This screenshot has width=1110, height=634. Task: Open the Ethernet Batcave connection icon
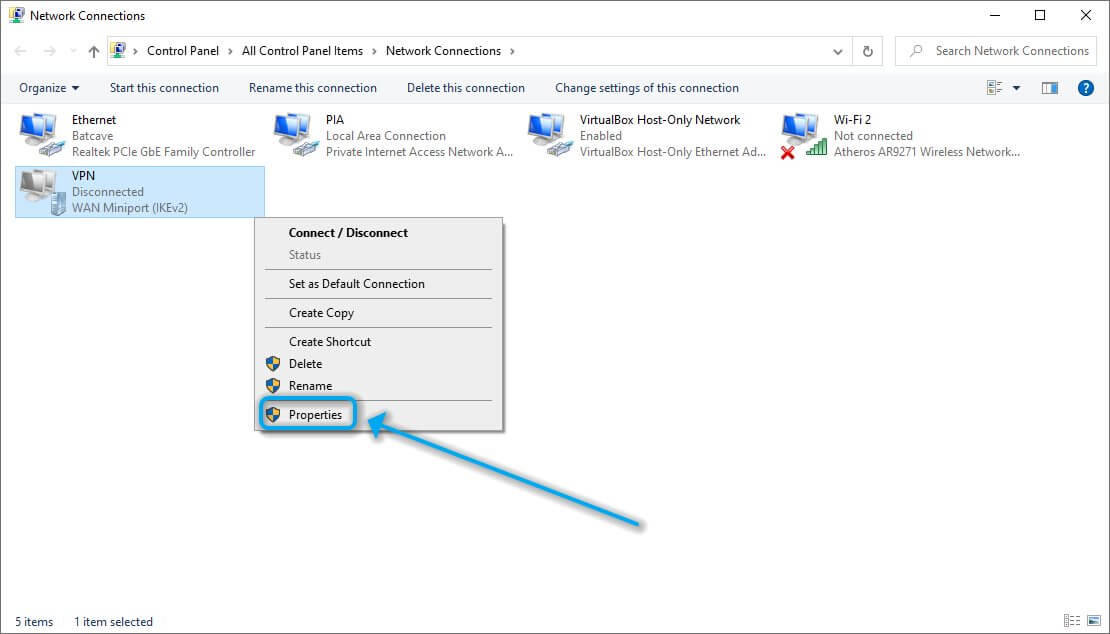(x=40, y=133)
